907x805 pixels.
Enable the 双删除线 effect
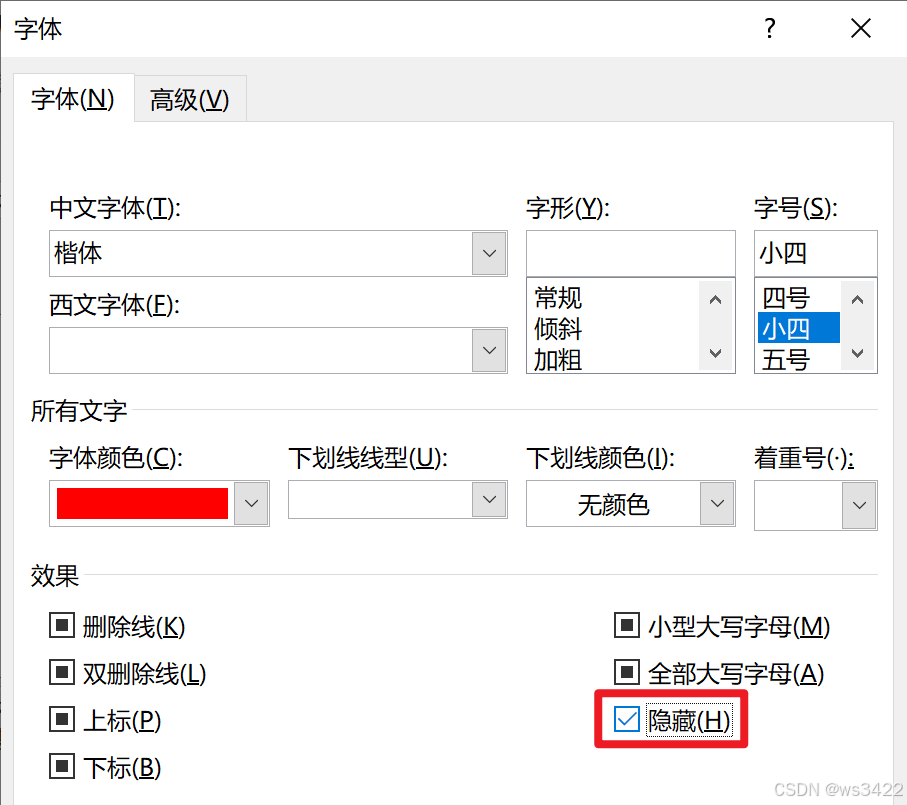(62, 672)
